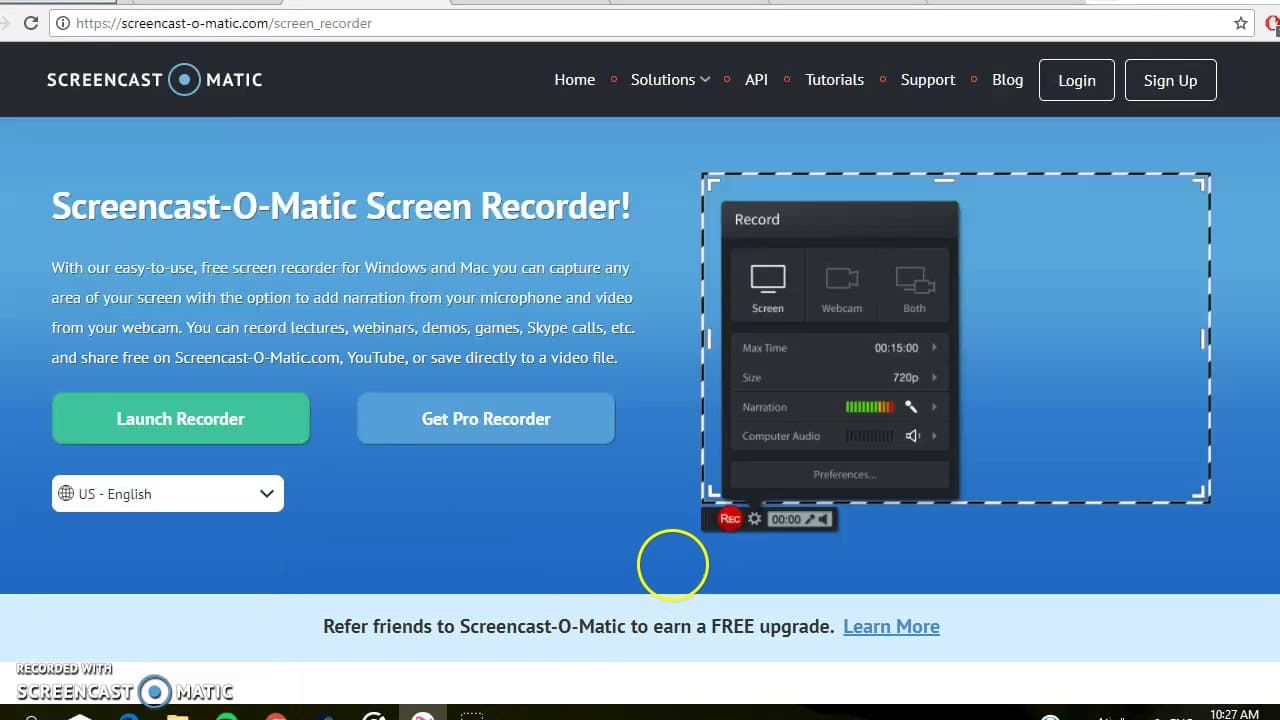Reload the page with the browser refresh icon

pyautogui.click(x=31, y=23)
